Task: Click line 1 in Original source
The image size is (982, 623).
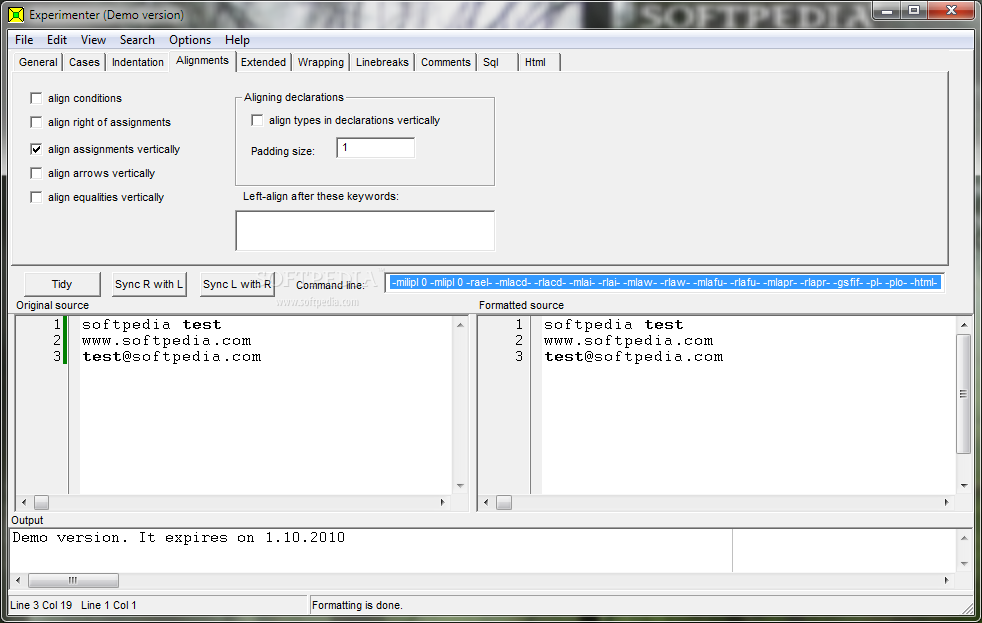Action: 152,325
